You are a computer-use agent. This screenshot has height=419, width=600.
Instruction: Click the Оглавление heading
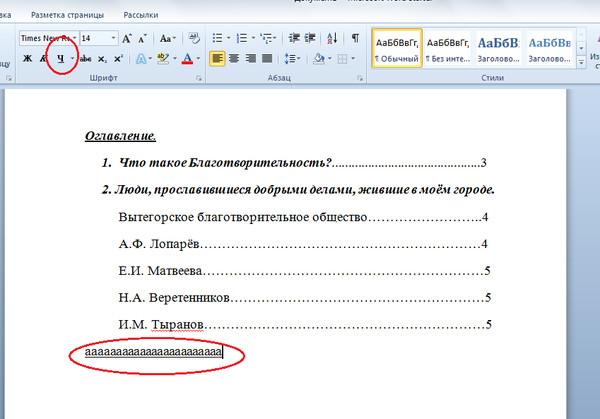[x=121, y=136]
